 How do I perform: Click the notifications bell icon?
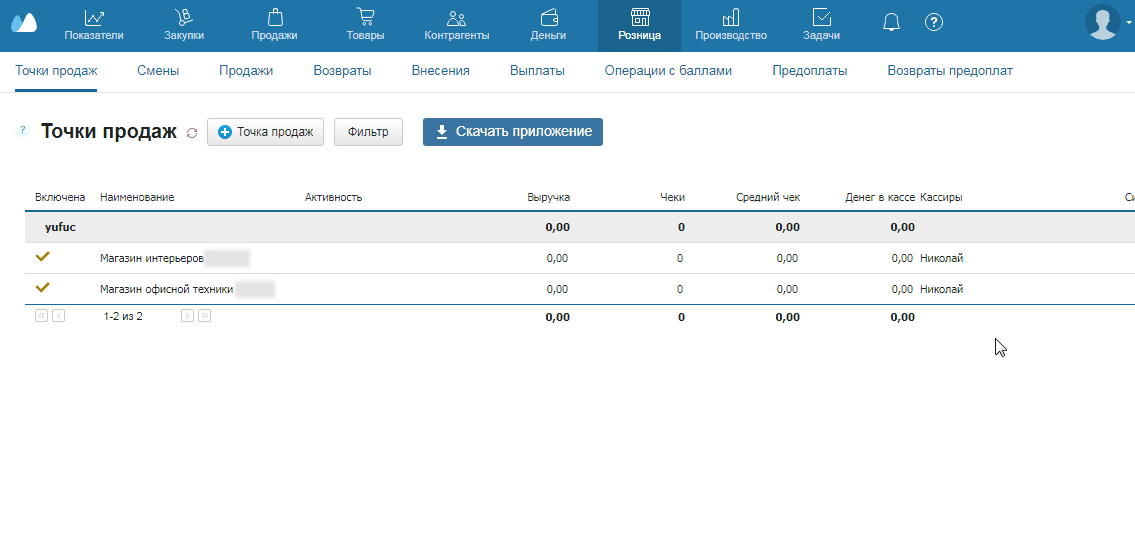pos(890,22)
